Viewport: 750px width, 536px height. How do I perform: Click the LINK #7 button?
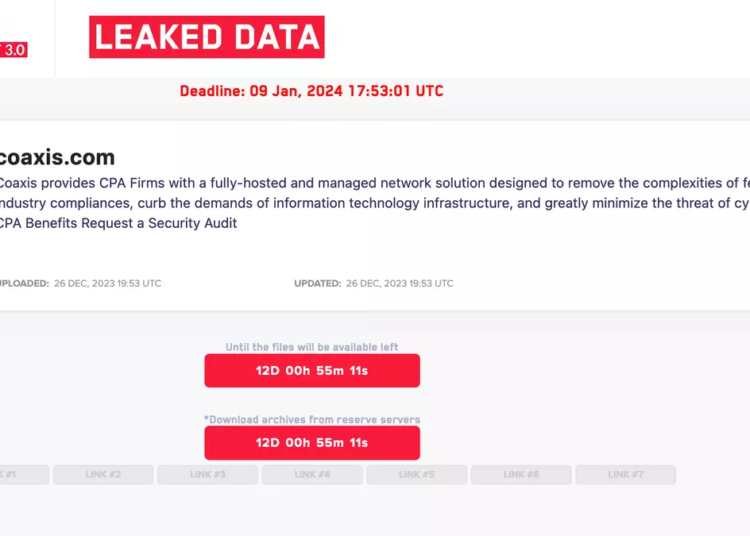[x=625, y=475]
